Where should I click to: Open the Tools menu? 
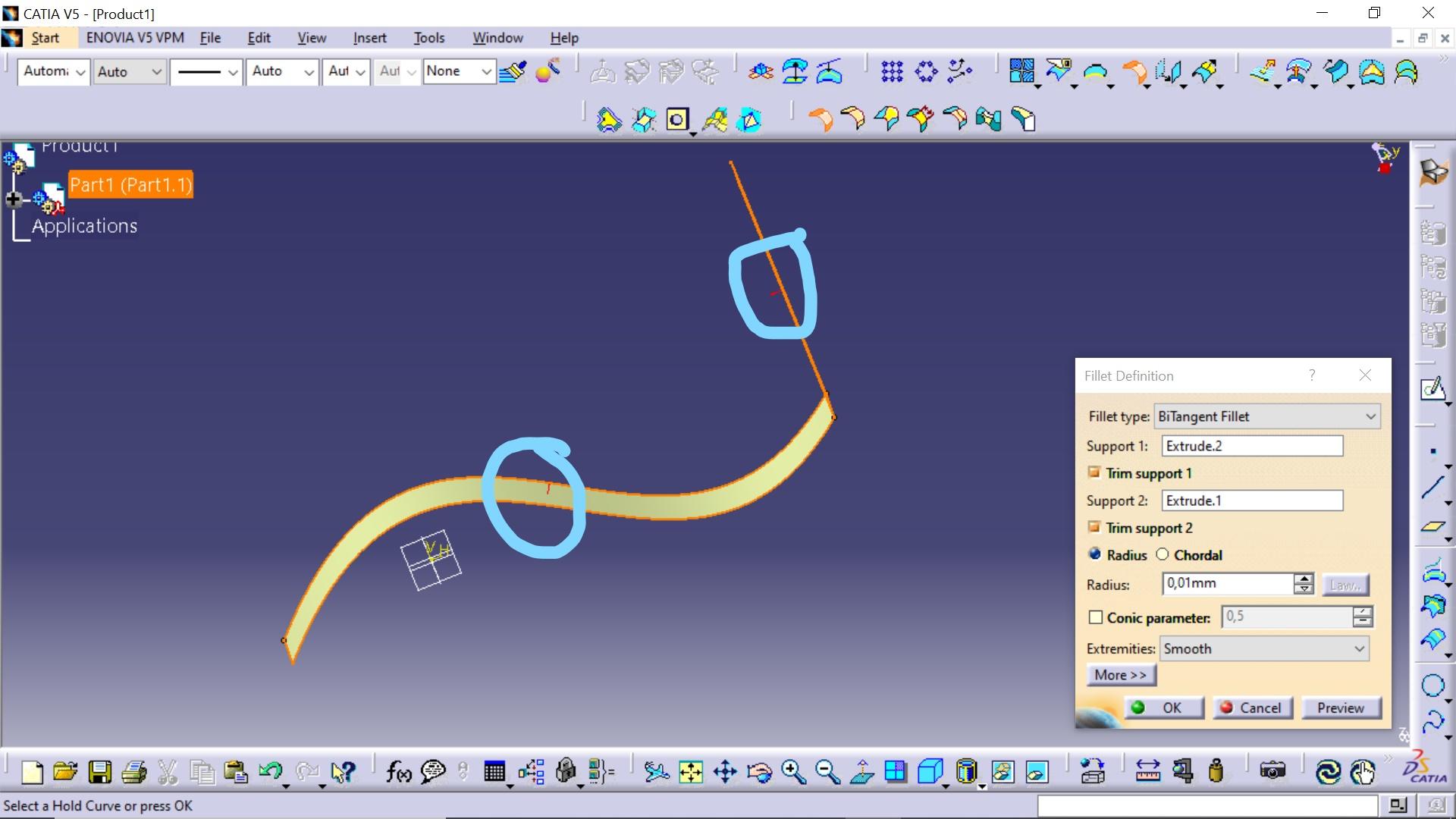428,38
